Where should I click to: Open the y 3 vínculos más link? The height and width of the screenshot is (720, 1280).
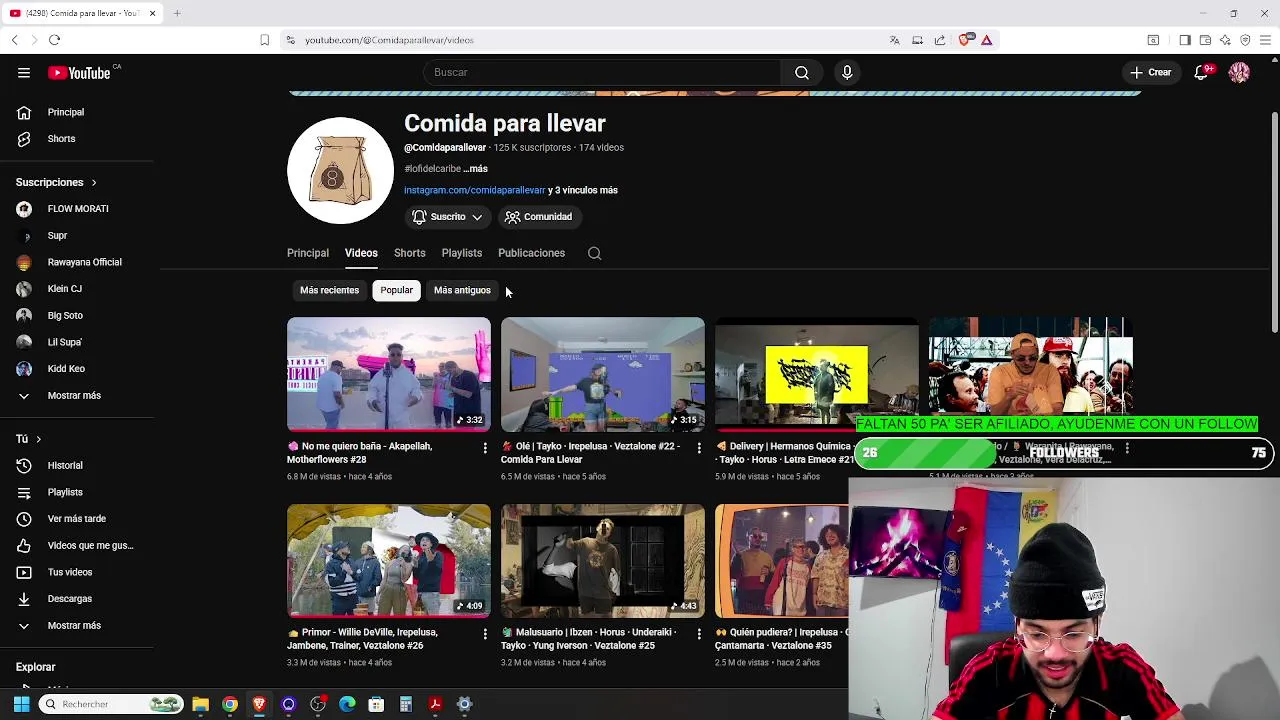583,190
